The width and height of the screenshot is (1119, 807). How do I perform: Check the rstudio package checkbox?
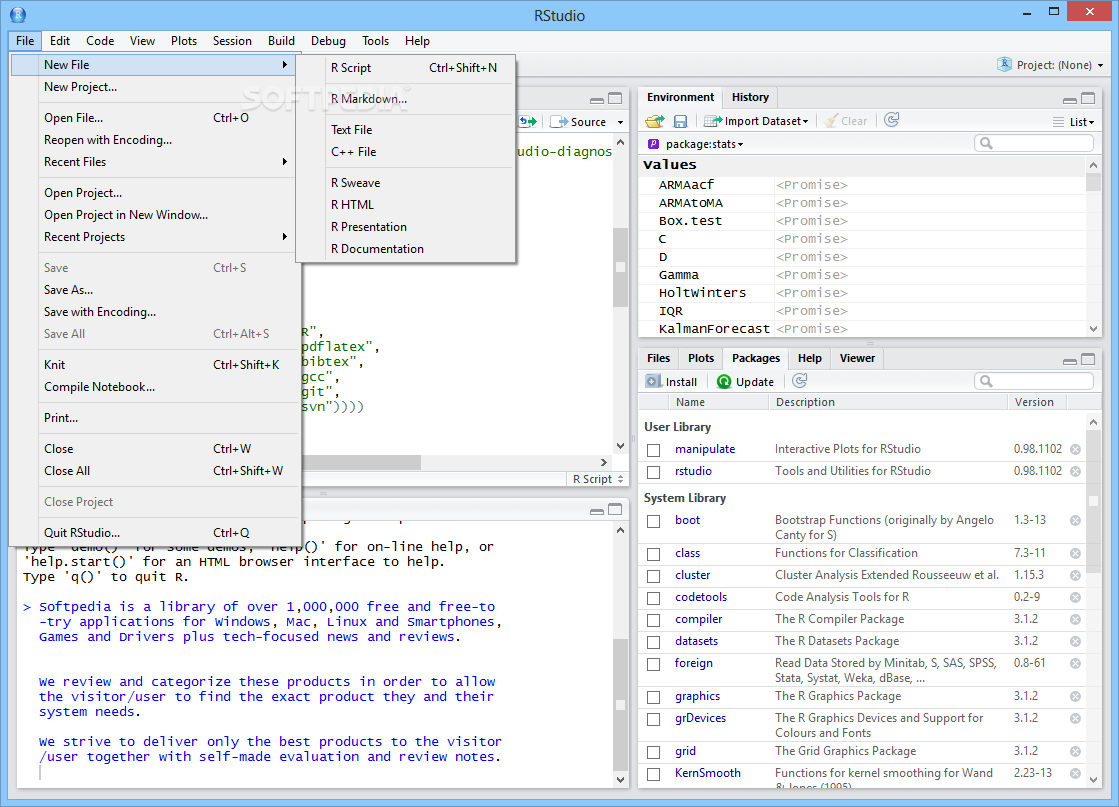pyautogui.click(x=653, y=472)
